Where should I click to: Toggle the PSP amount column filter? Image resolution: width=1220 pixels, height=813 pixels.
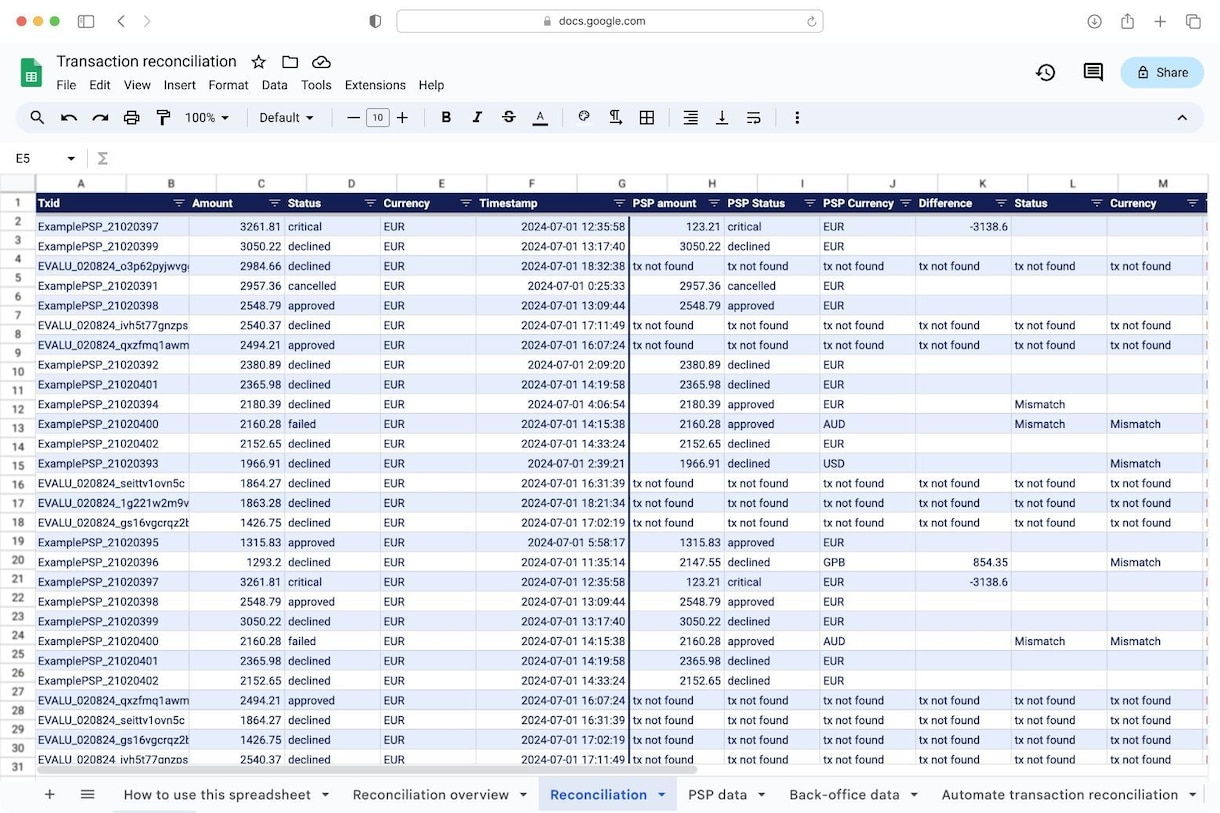click(x=714, y=203)
